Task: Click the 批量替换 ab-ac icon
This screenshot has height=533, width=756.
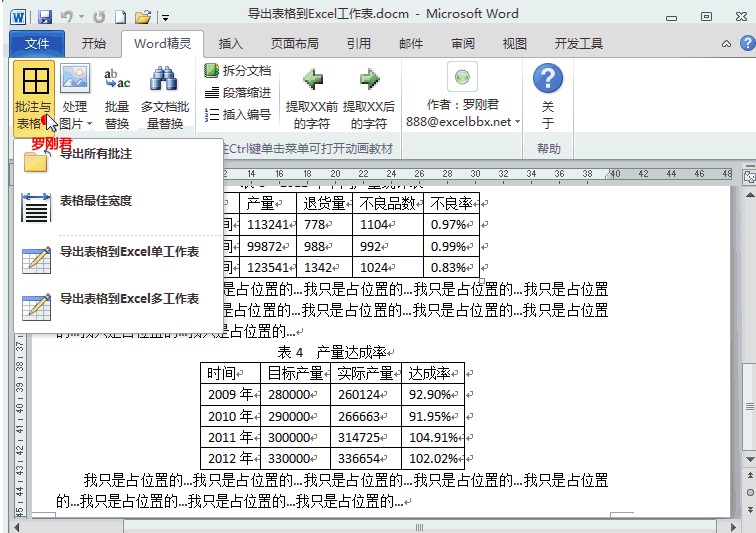Action: pyautogui.click(x=117, y=98)
